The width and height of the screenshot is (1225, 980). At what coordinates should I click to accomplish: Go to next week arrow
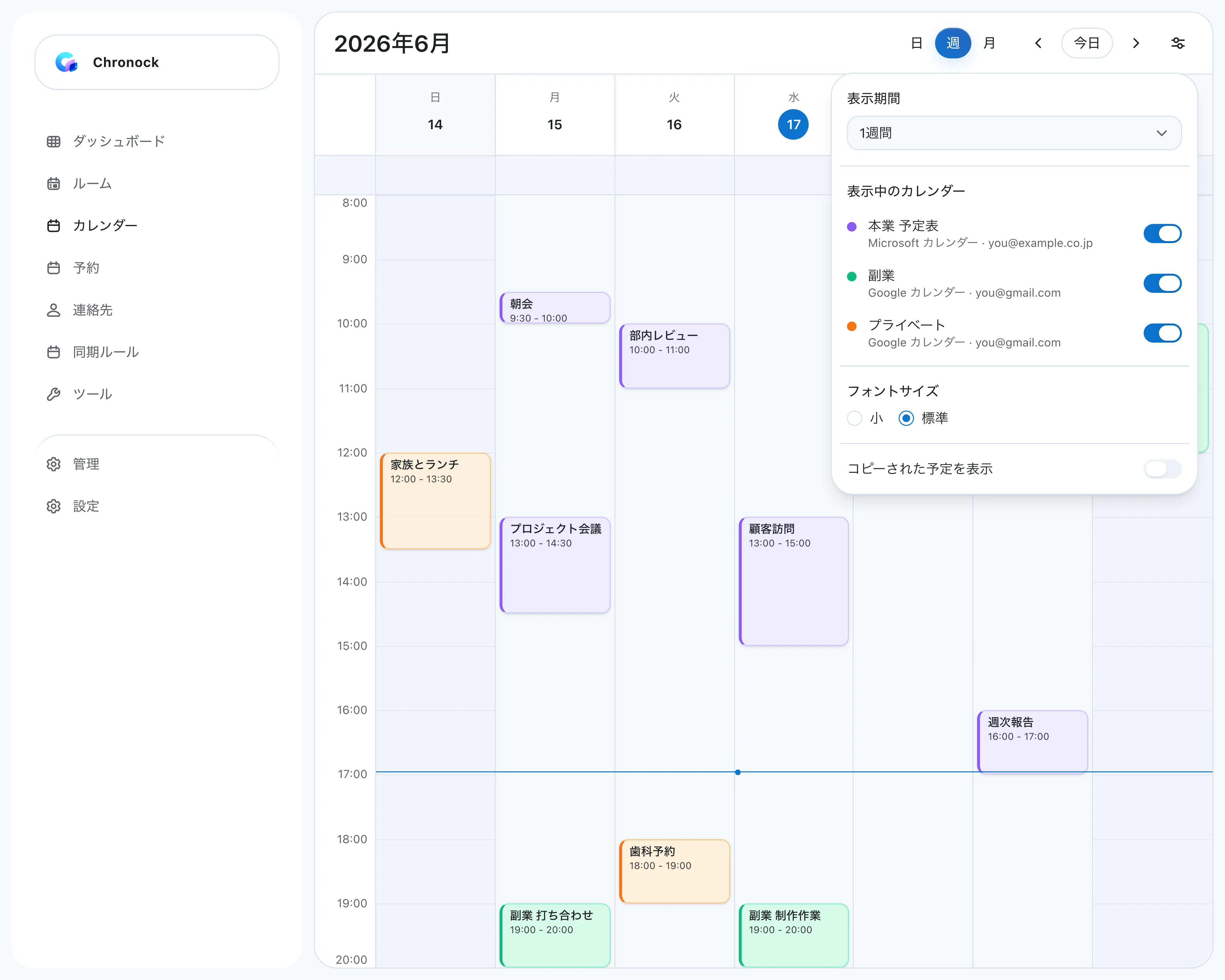1136,43
